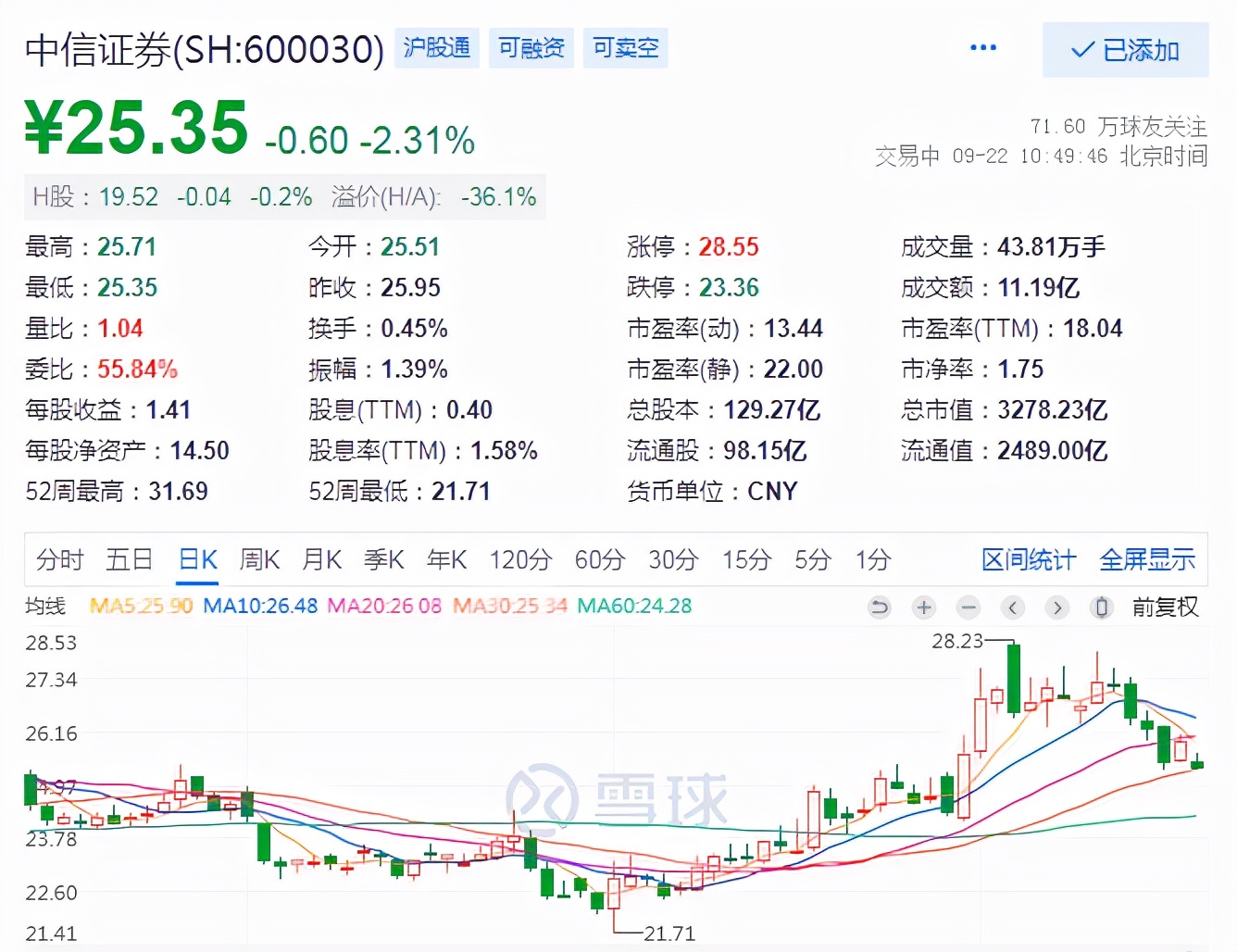Screen dimensions: 1237x952
Task: Toggle 全屏显示 fullscreen chart mode
Action: pos(1147,559)
